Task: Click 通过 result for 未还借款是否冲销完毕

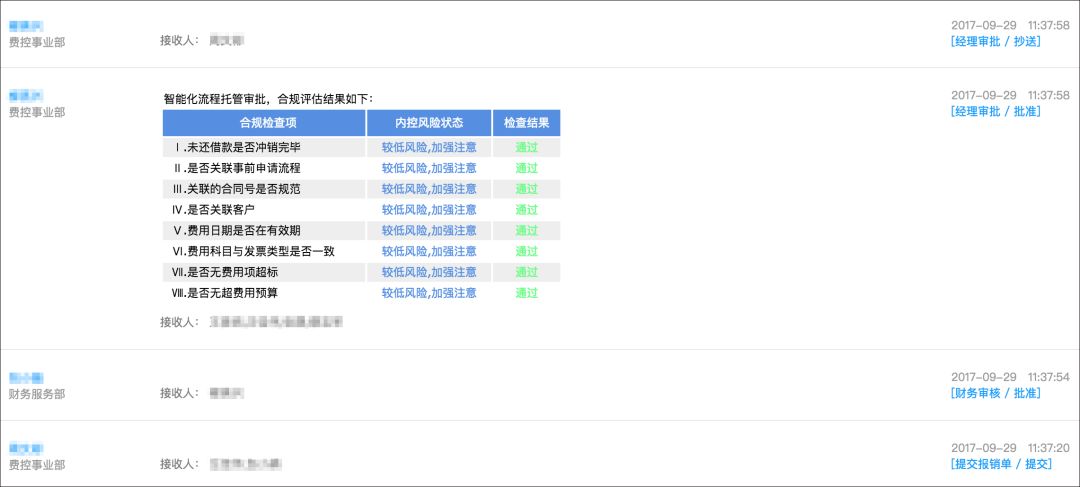Action: click(x=526, y=147)
